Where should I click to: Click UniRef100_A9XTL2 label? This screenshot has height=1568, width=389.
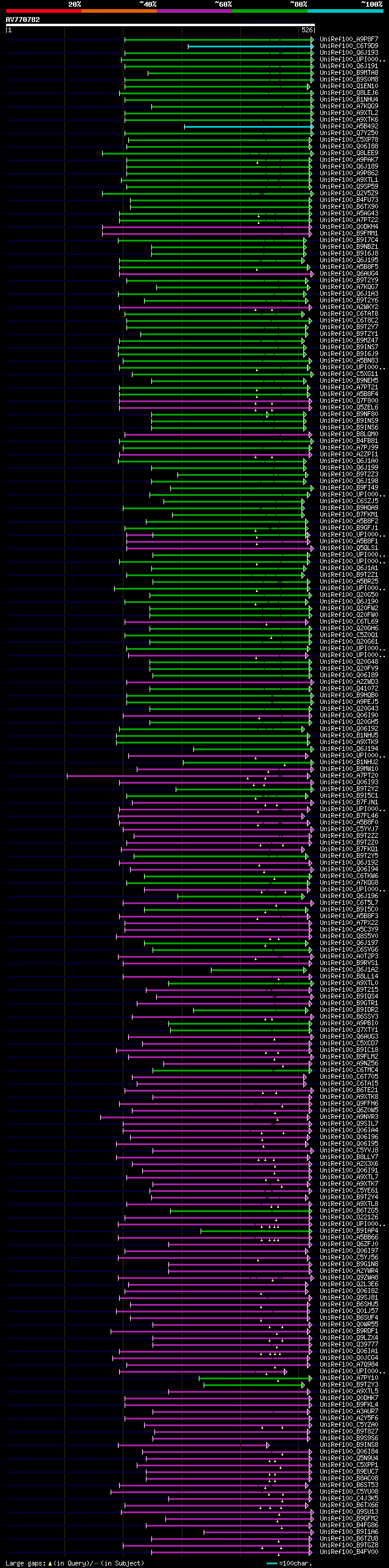point(349,113)
